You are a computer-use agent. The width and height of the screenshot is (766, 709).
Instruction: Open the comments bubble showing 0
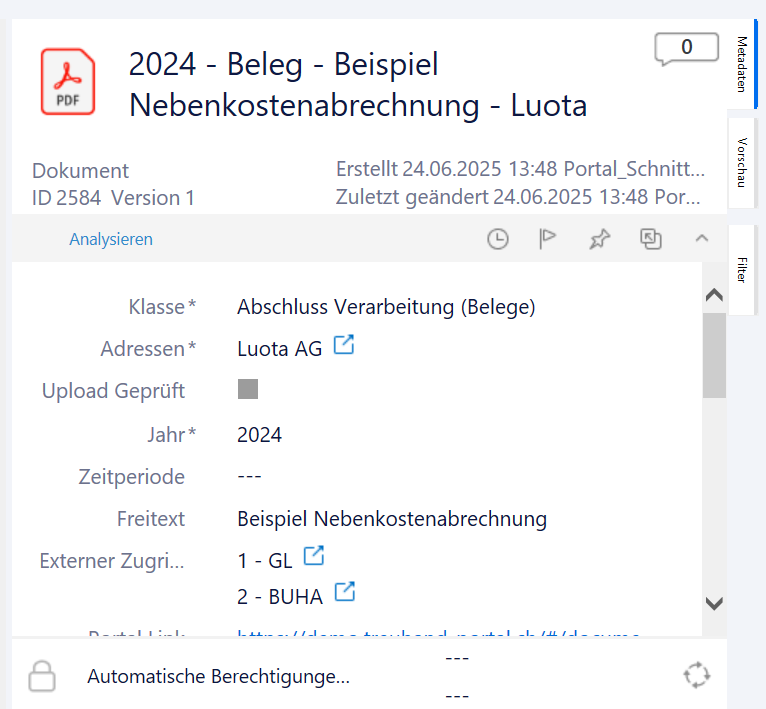click(686, 48)
